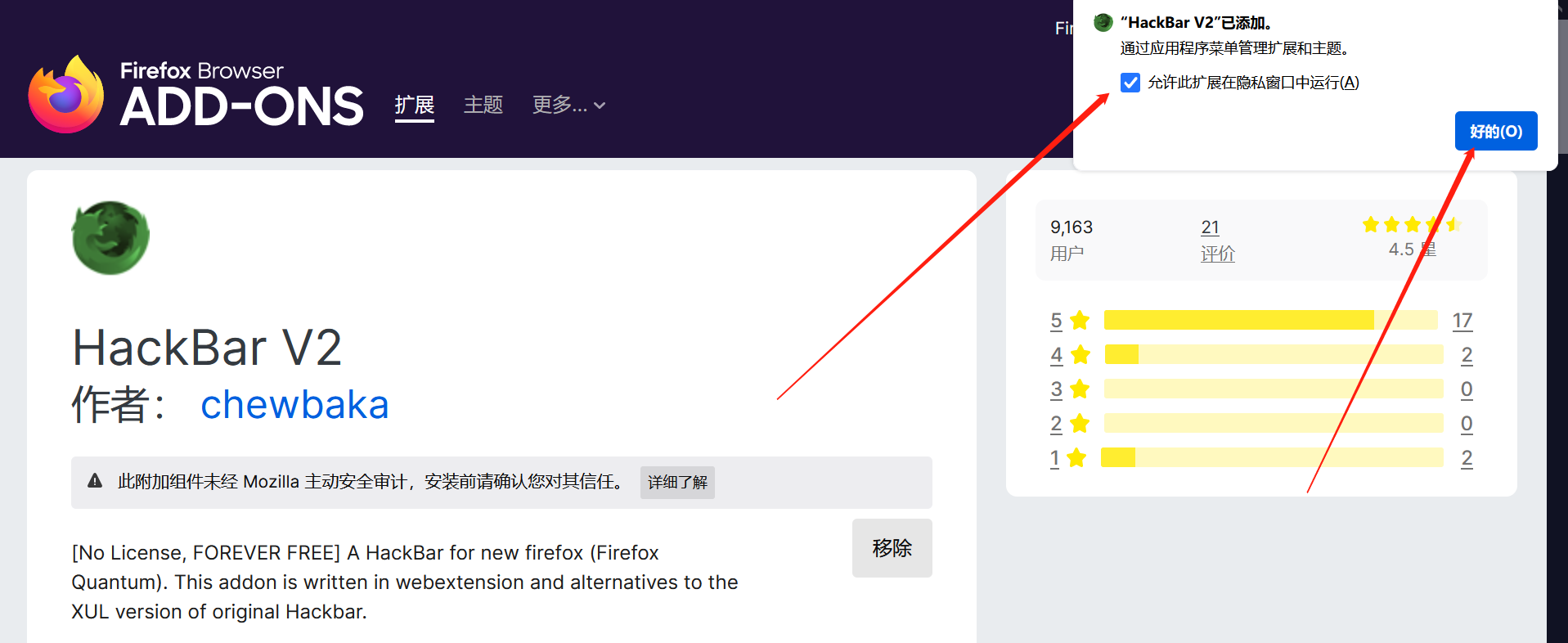Click the "HackBar V2"已添加 notification text
The image size is (1568, 643).
(x=1196, y=23)
